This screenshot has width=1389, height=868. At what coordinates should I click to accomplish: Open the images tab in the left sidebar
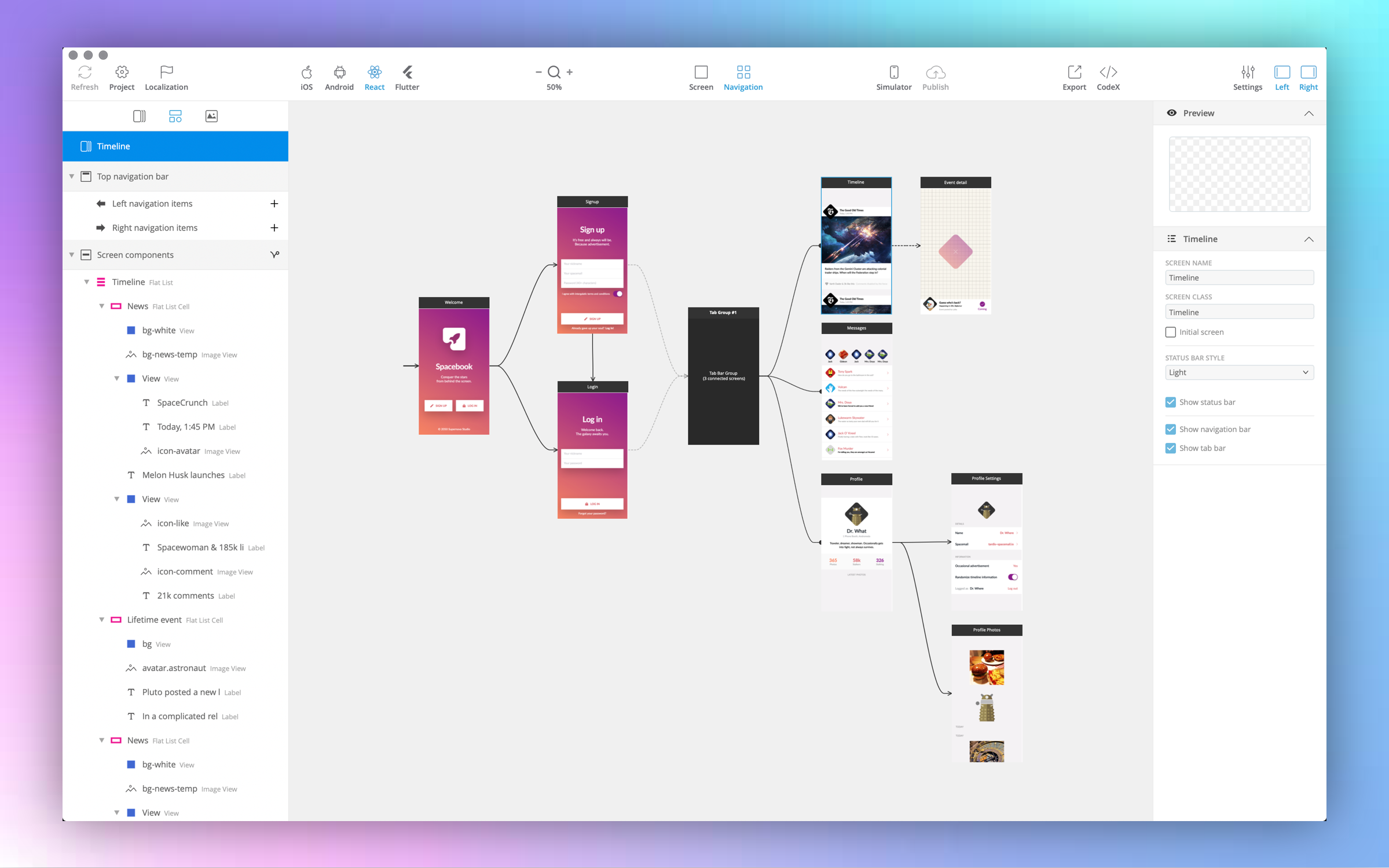[211, 116]
